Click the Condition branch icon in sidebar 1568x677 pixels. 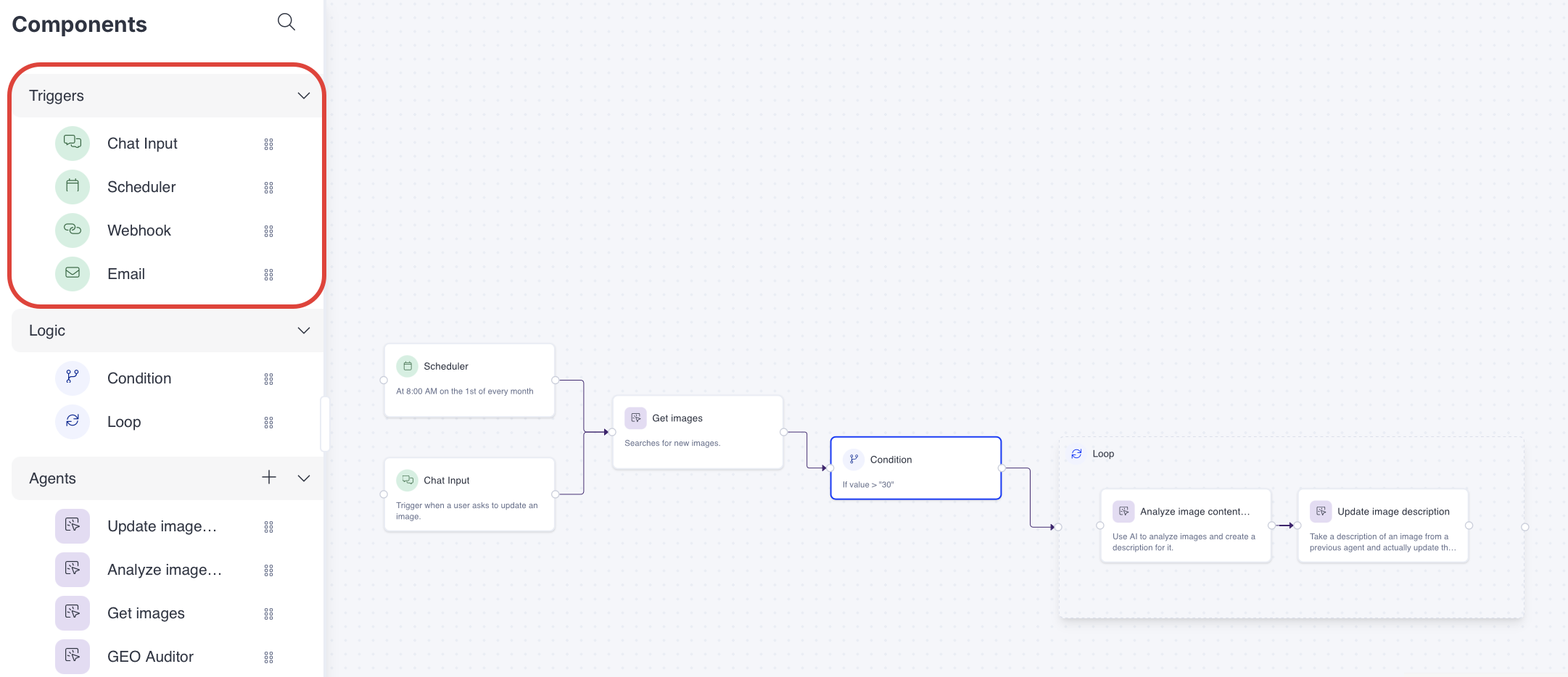pos(73,378)
